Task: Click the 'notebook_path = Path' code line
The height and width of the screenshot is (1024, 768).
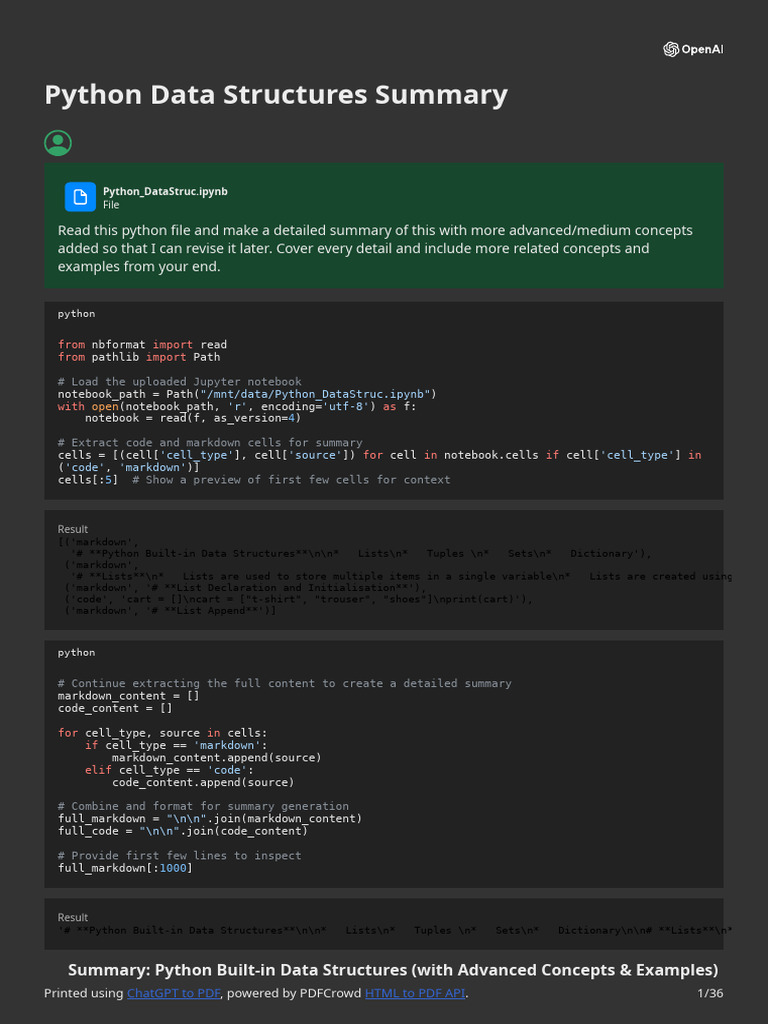Action: 247,394
